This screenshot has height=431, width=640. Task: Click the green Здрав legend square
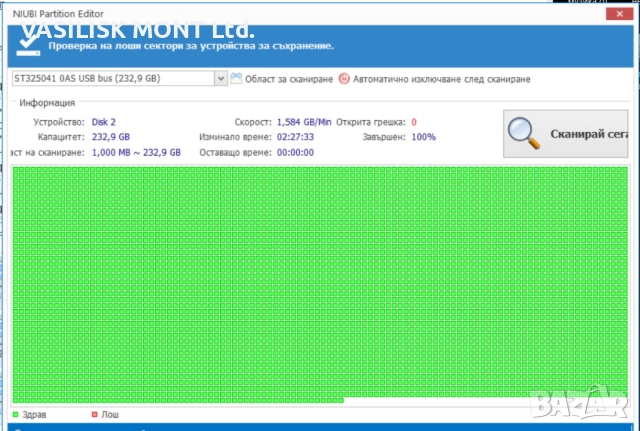14,414
